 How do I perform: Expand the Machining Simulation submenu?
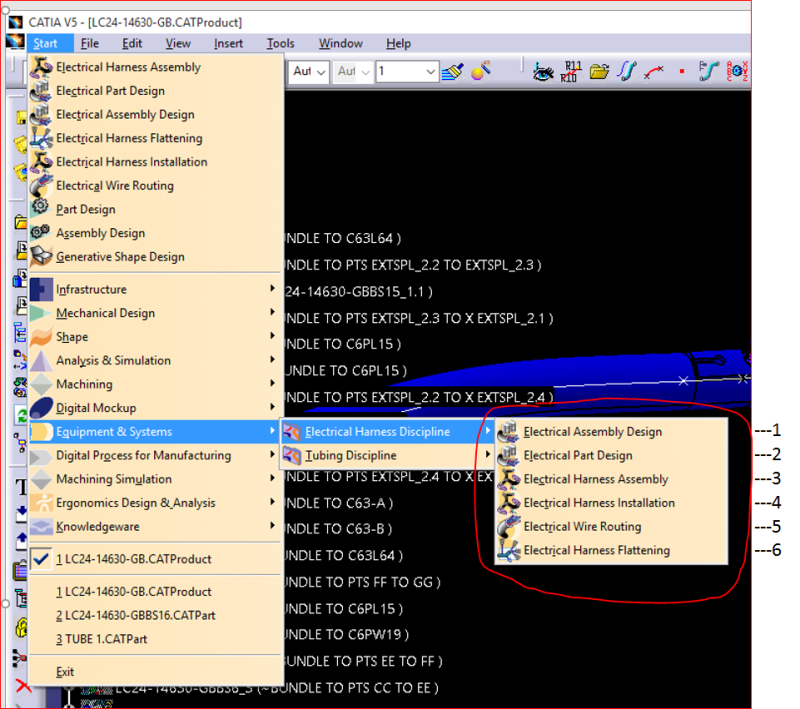[x=156, y=479]
